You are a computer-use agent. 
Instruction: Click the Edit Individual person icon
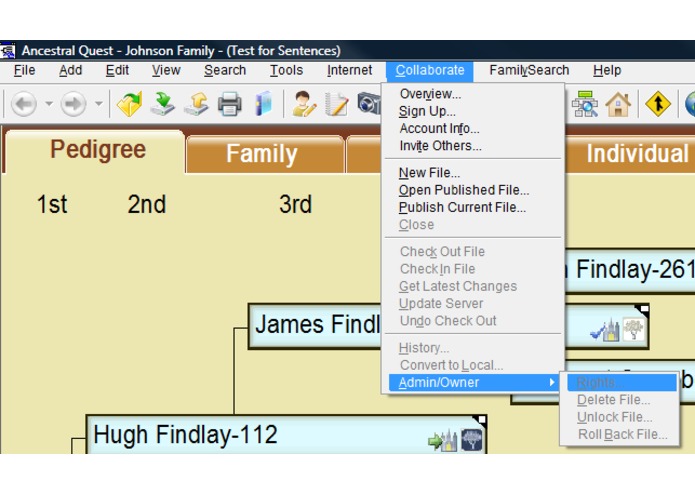click(304, 104)
